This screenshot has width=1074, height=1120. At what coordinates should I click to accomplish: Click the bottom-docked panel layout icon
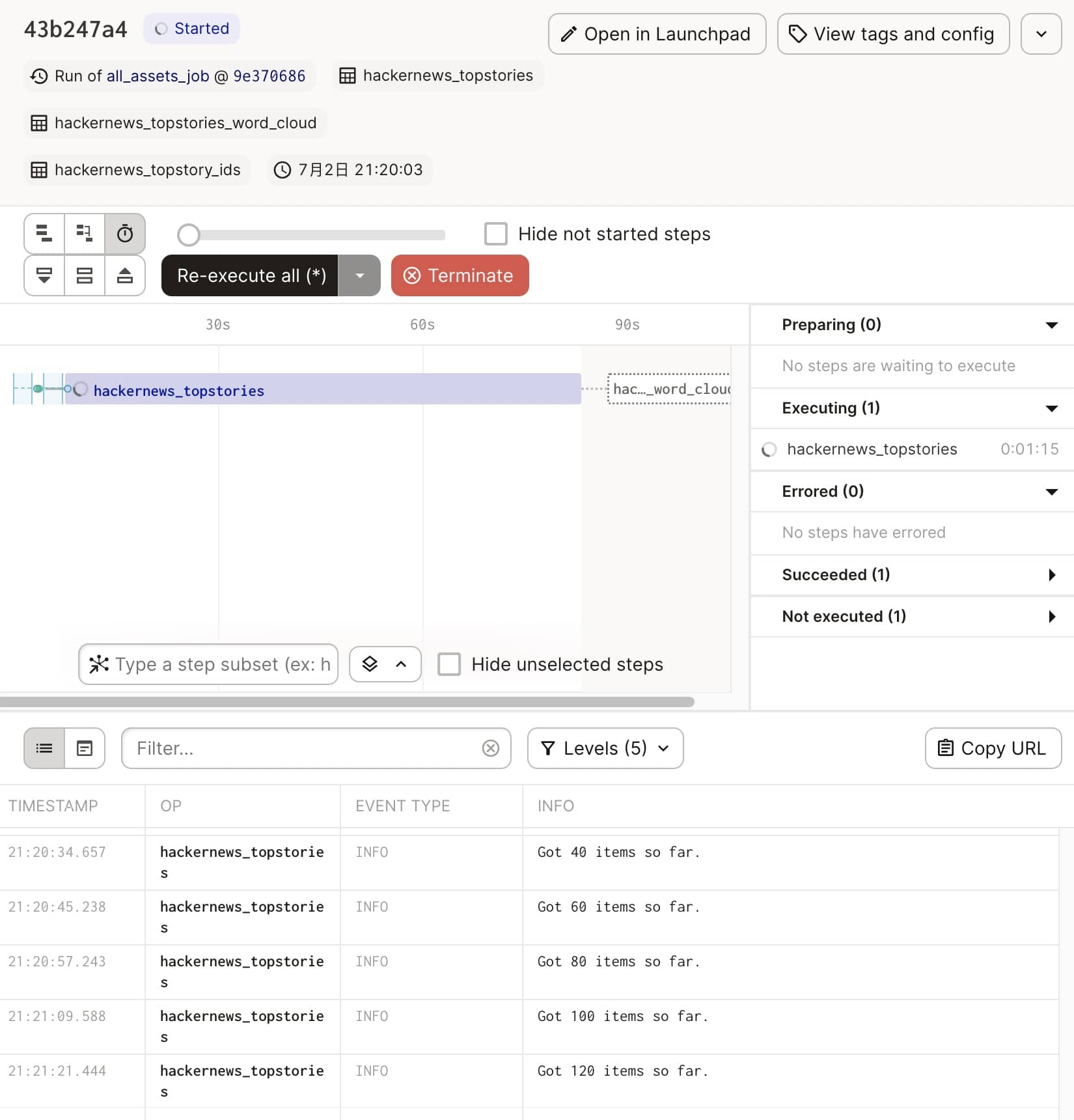pos(44,275)
